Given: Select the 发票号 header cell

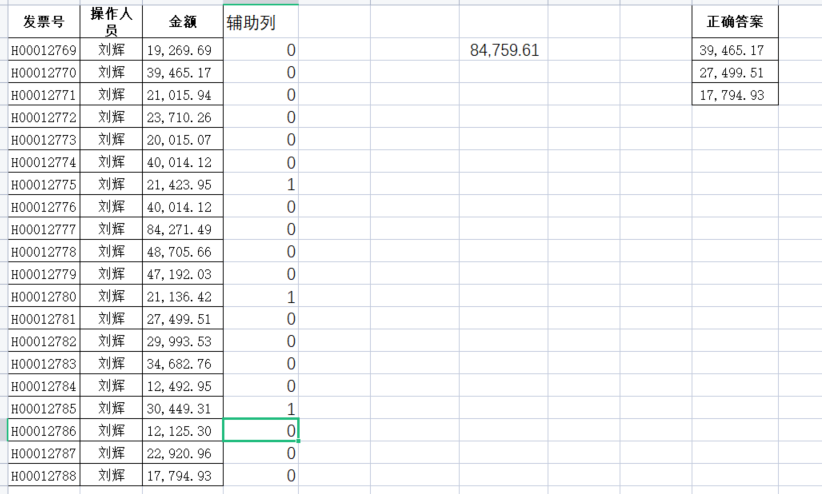Looking at the screenshot, I should pos(44,22).
